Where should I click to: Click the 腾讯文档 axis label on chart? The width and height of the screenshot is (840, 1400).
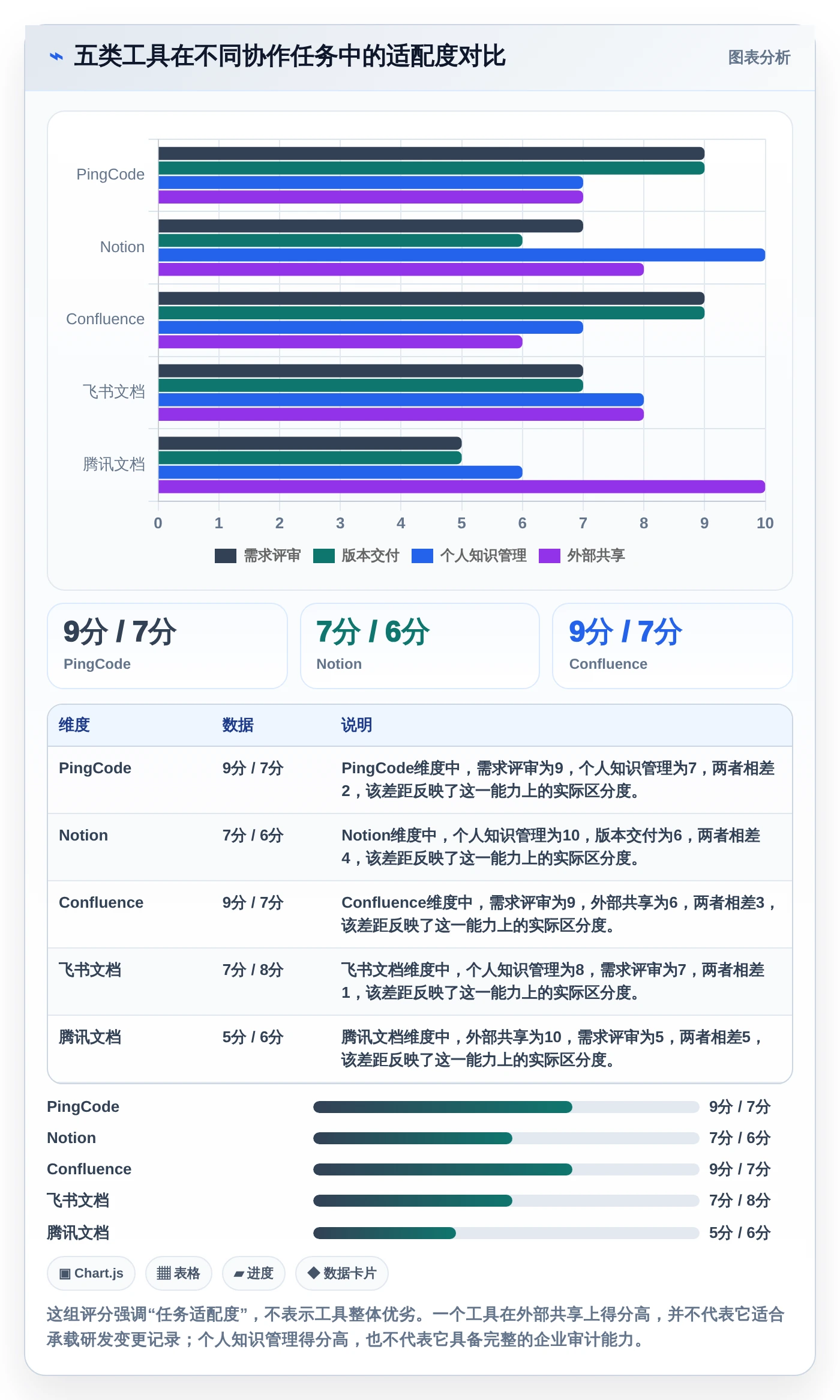click(x=114, y=465)
